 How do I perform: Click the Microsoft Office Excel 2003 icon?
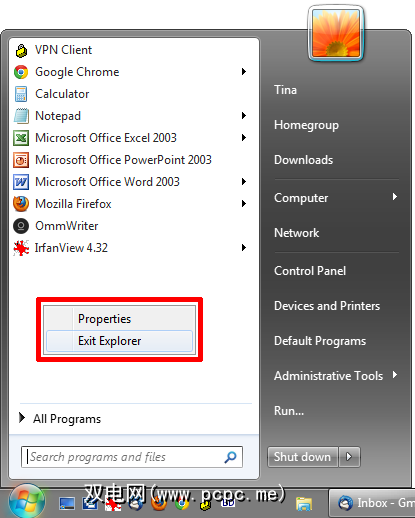tap(21, 138)
